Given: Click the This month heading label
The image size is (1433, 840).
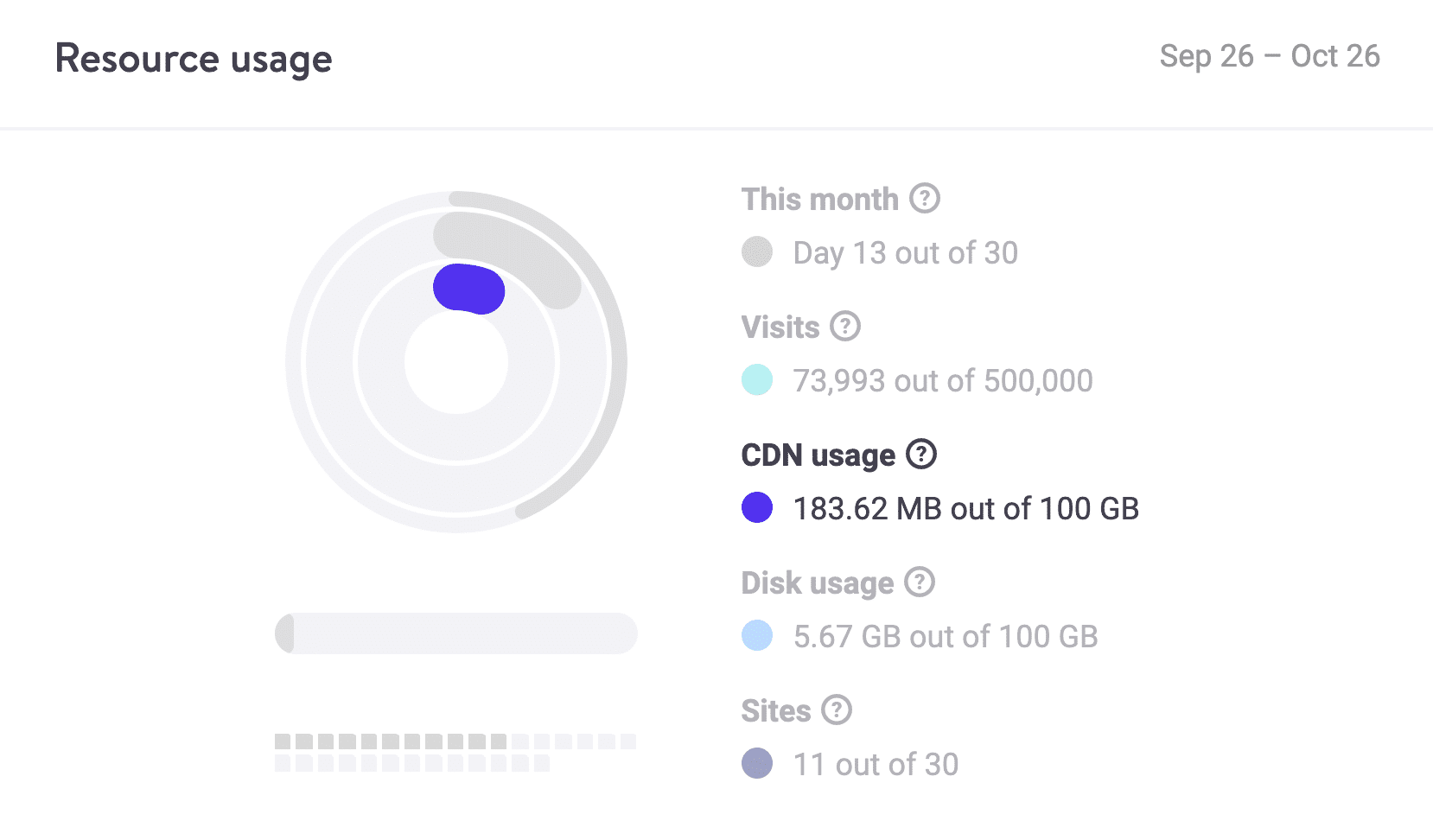Looking at the screenshot, I should pyautogui.click(x=820, y=200).
